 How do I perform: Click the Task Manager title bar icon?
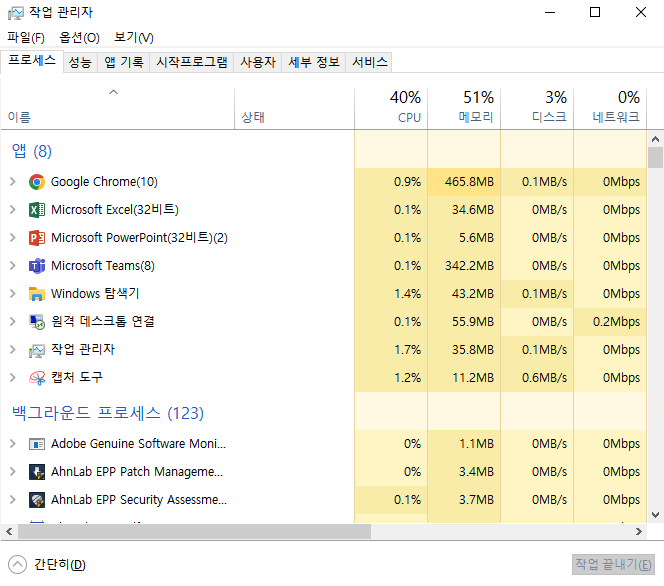16,13
